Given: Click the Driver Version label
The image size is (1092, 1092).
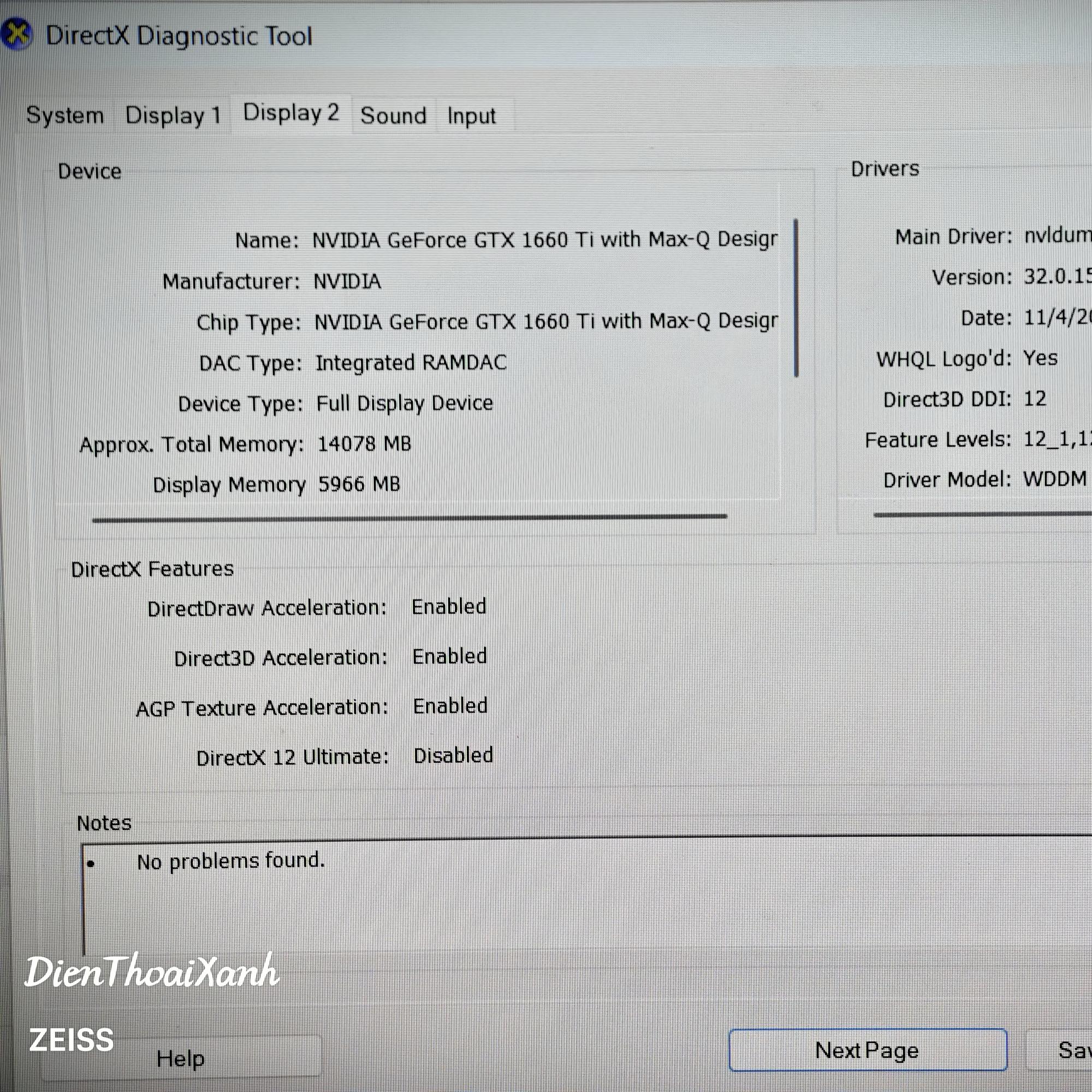Looking at the screenshot, I should [x=972, y=277].
